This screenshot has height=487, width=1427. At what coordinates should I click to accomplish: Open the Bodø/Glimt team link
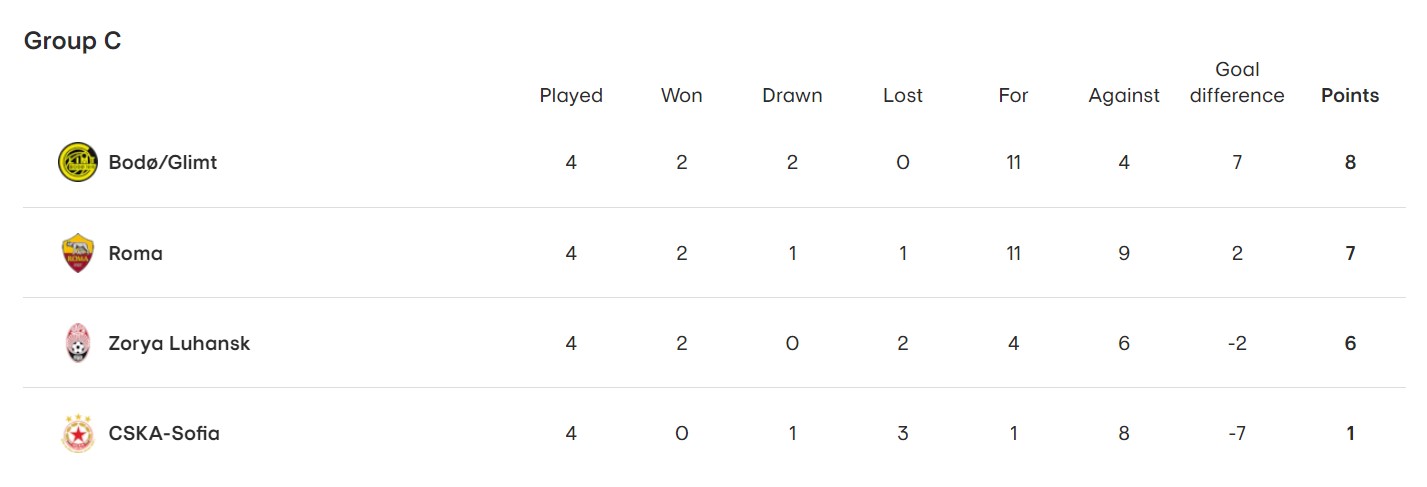(163, 162)
